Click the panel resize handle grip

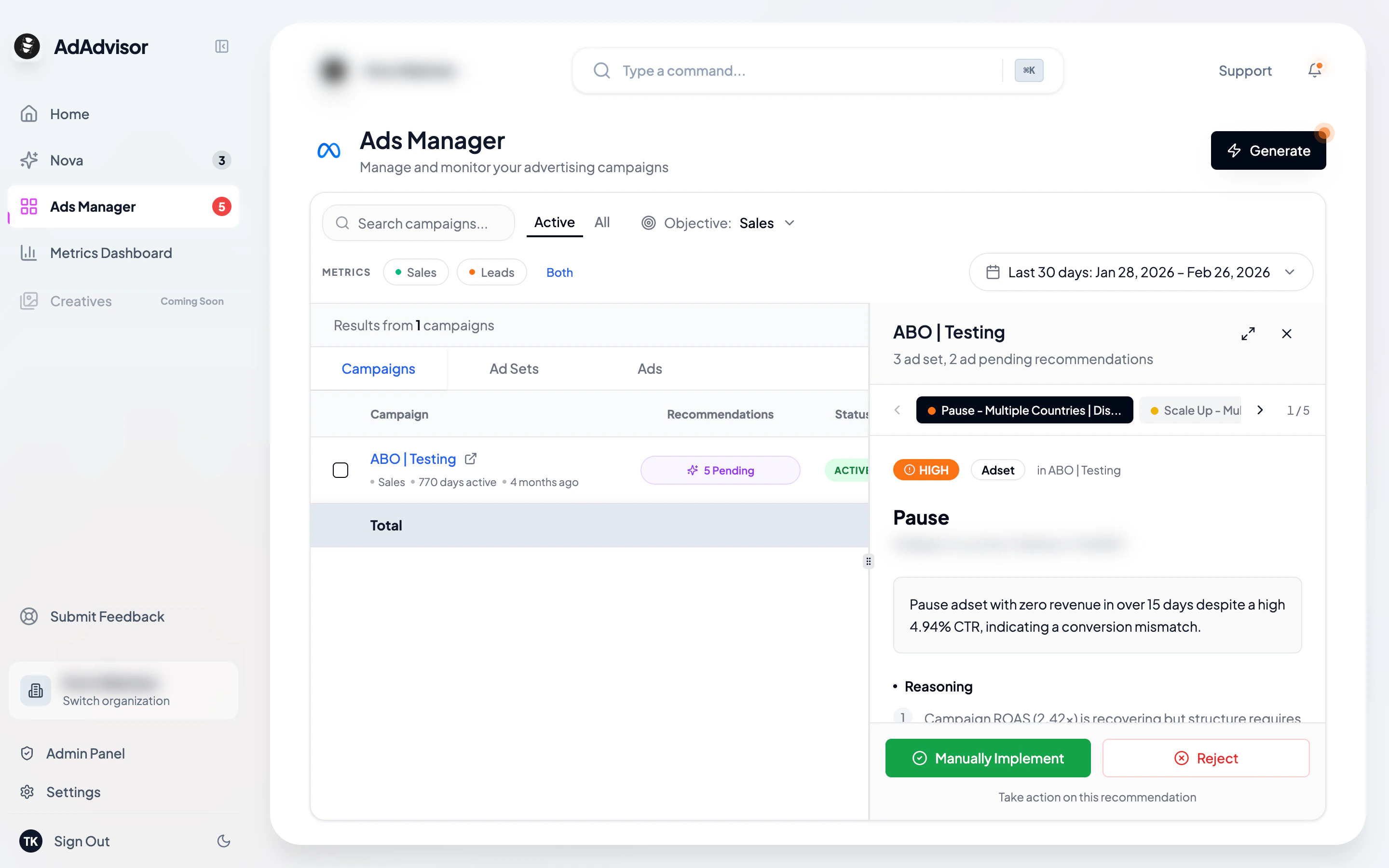869,561
